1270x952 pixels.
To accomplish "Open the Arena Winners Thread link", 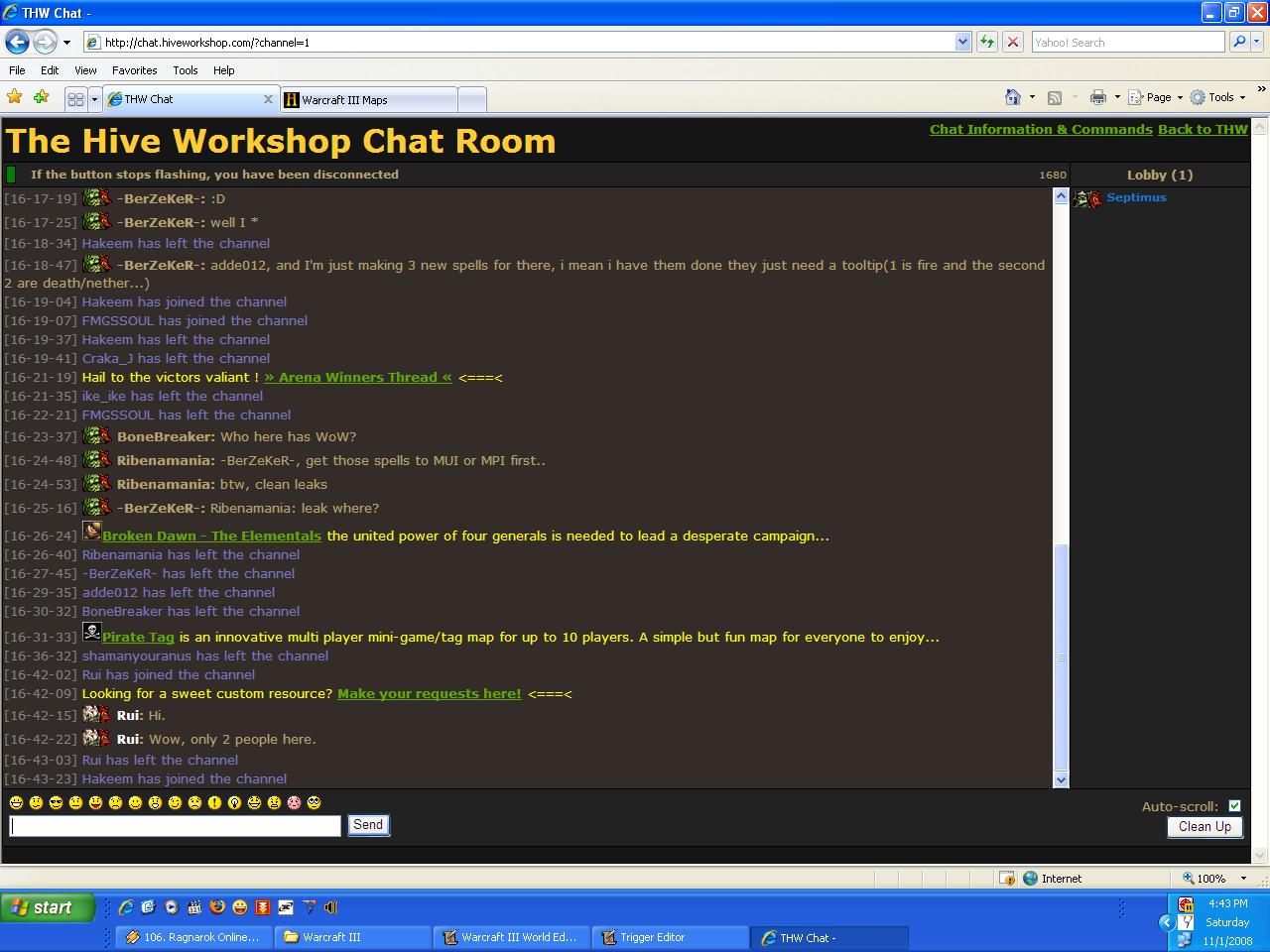I will click(x=358, y=377).
